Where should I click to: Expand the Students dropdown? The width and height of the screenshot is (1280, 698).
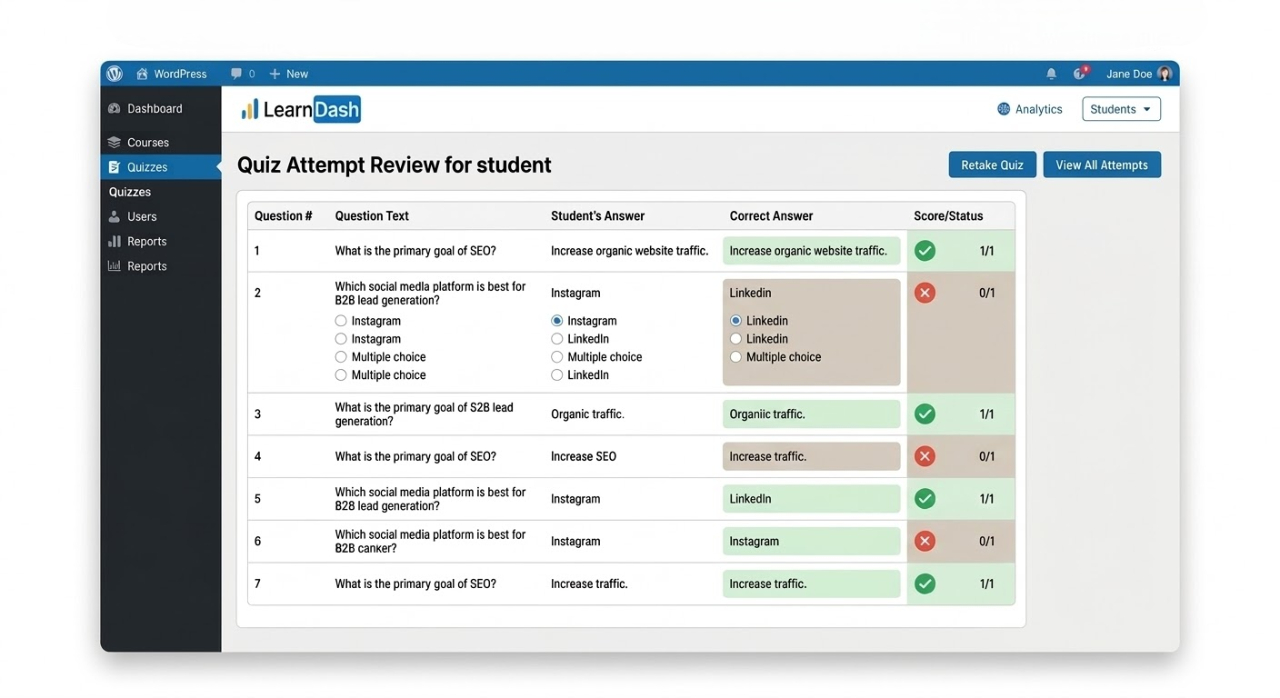pyautogui.click(x=1121, y=109)
